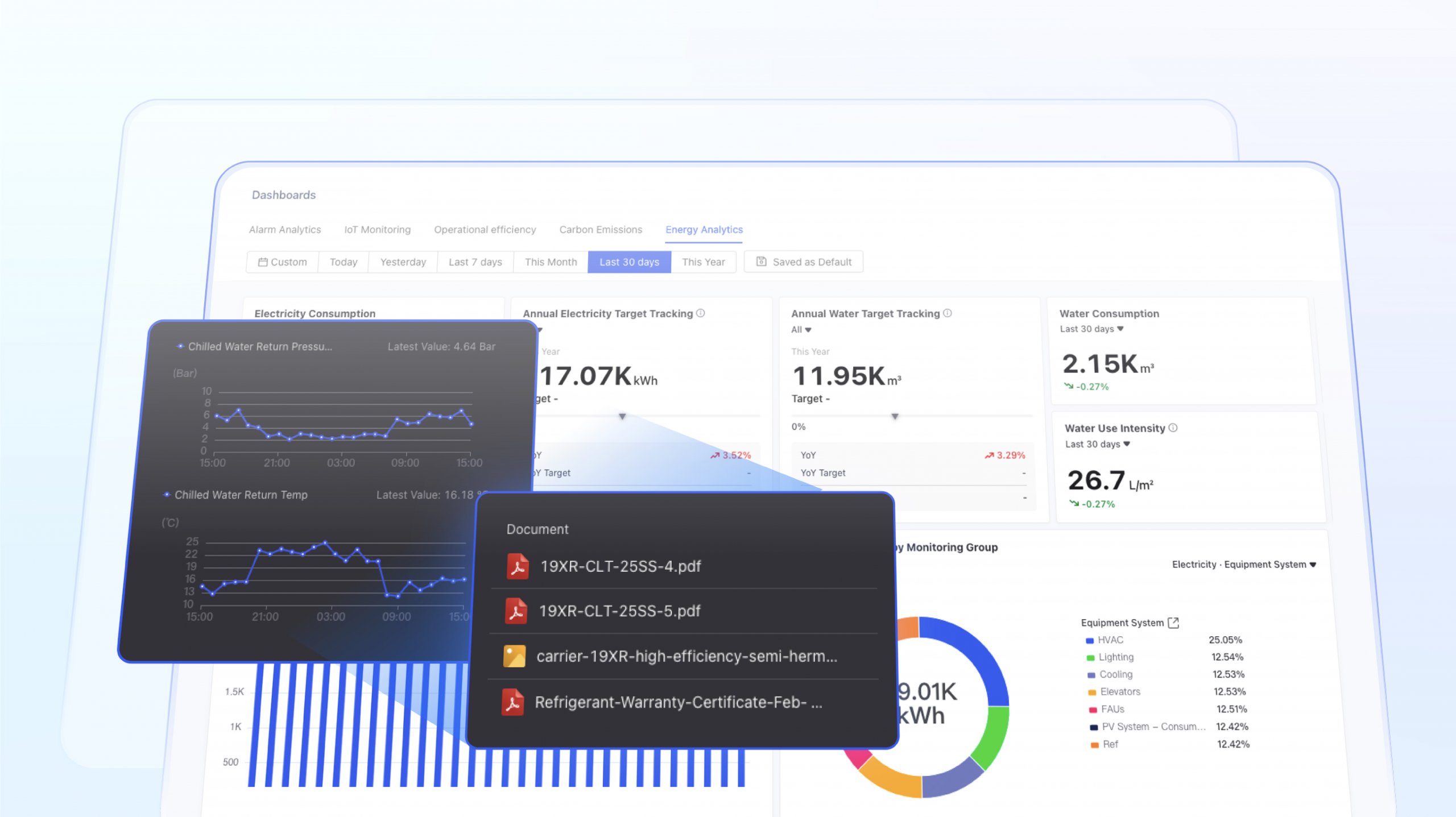
Task: Select the This Year range button
Action: pos(704,262)
